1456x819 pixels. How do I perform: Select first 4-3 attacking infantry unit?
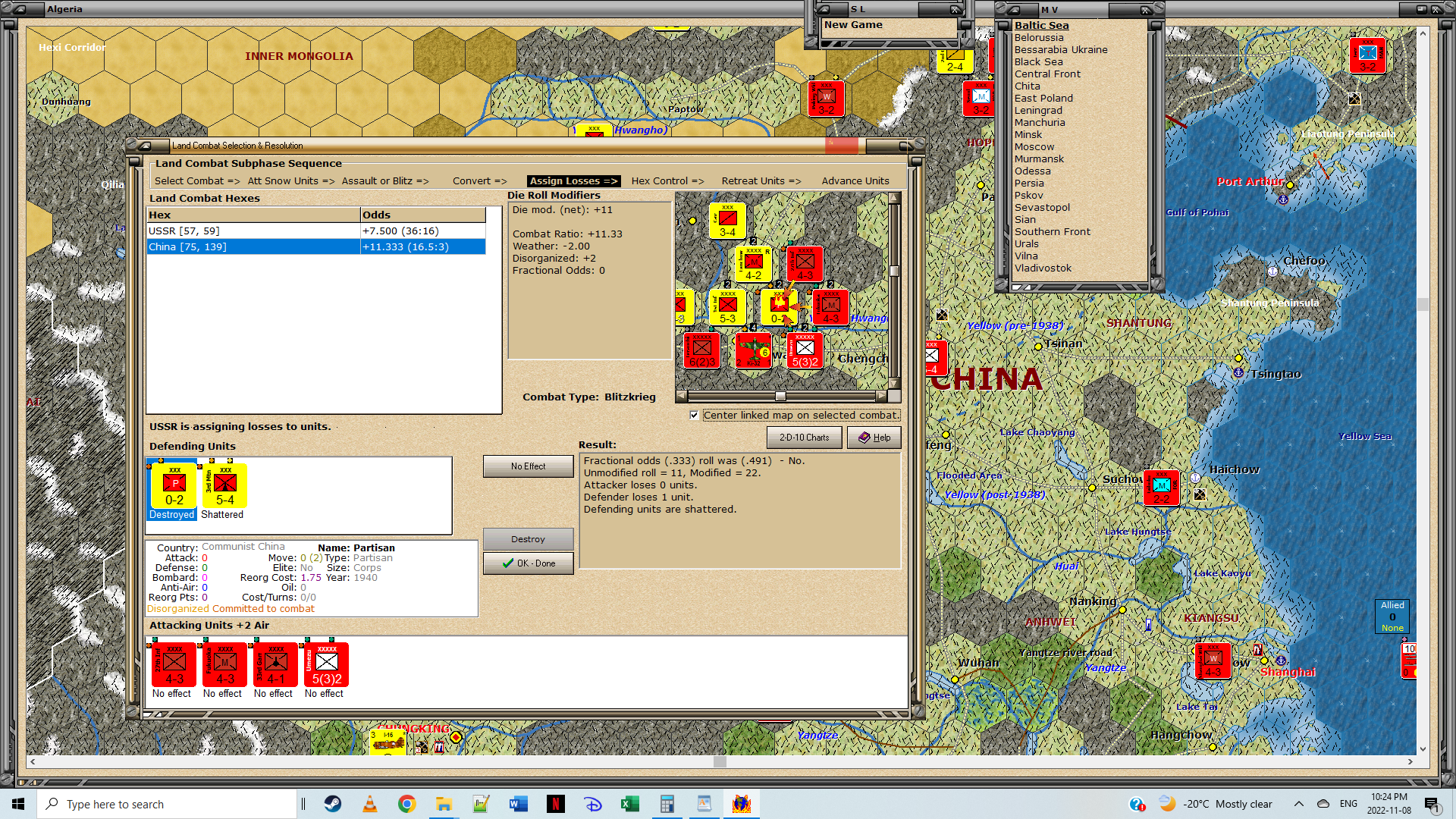pyautogui.click(x=174, y=665)
